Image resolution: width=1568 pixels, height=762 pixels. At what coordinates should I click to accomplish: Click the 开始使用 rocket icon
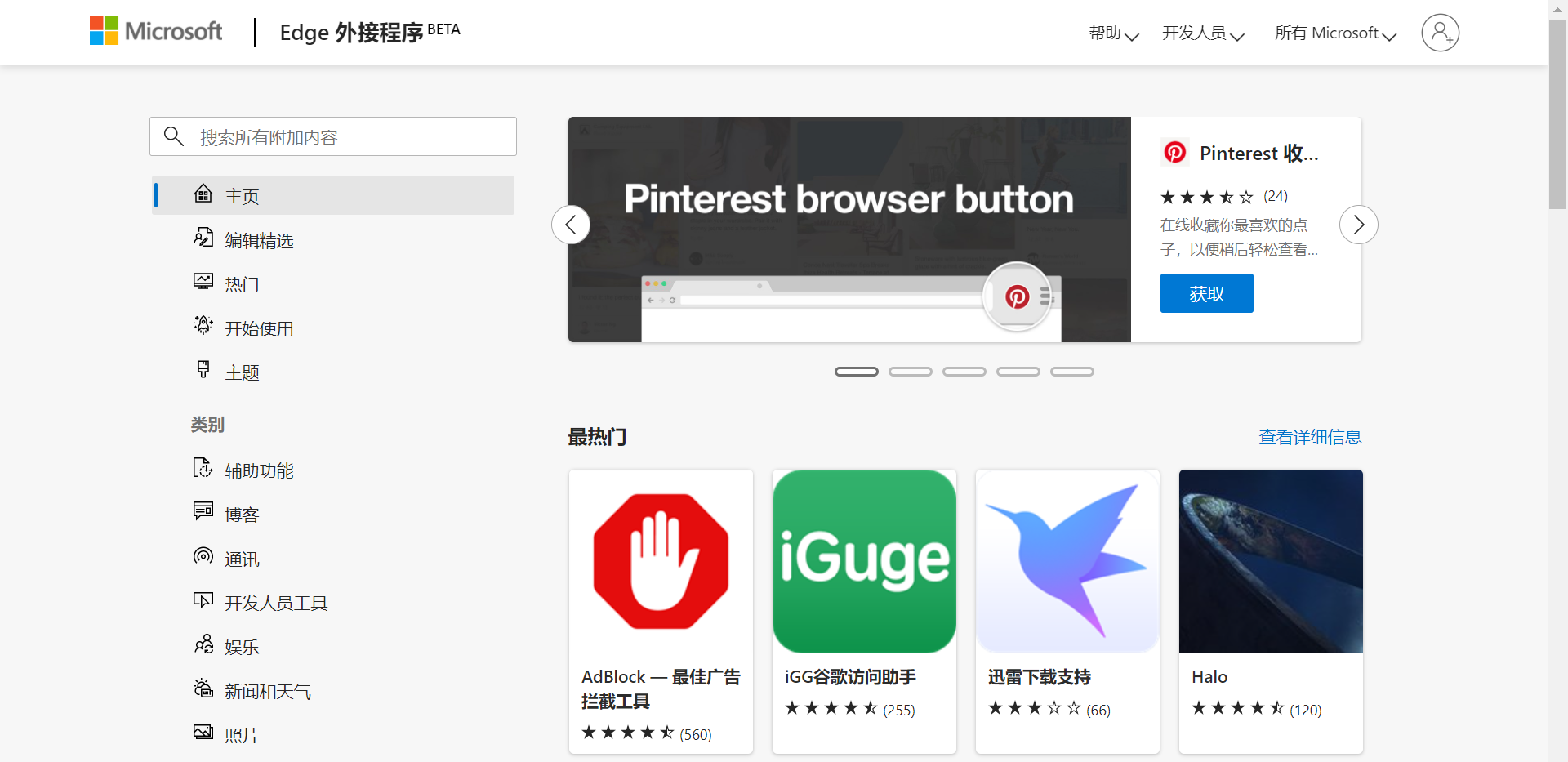pyautogui.click(x=203, y=325)
